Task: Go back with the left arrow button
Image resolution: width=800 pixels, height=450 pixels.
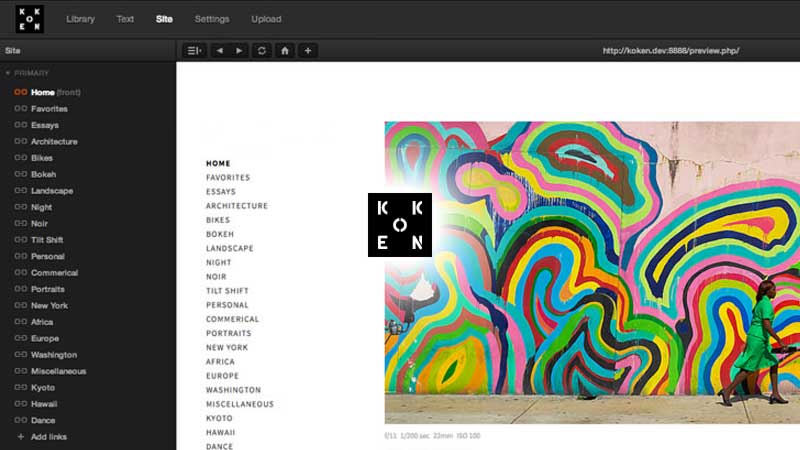Action: (x=219, y=51)
